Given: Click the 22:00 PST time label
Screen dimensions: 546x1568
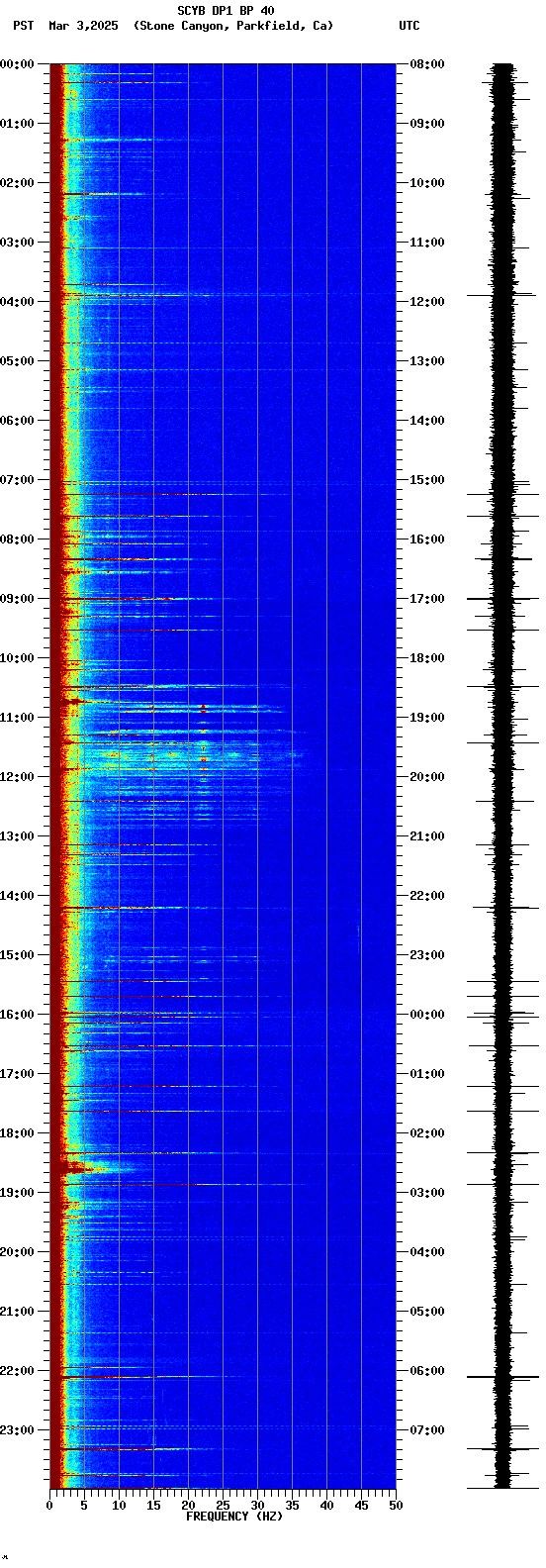Looking at the screenshot, I should [x=17, y=1371].
